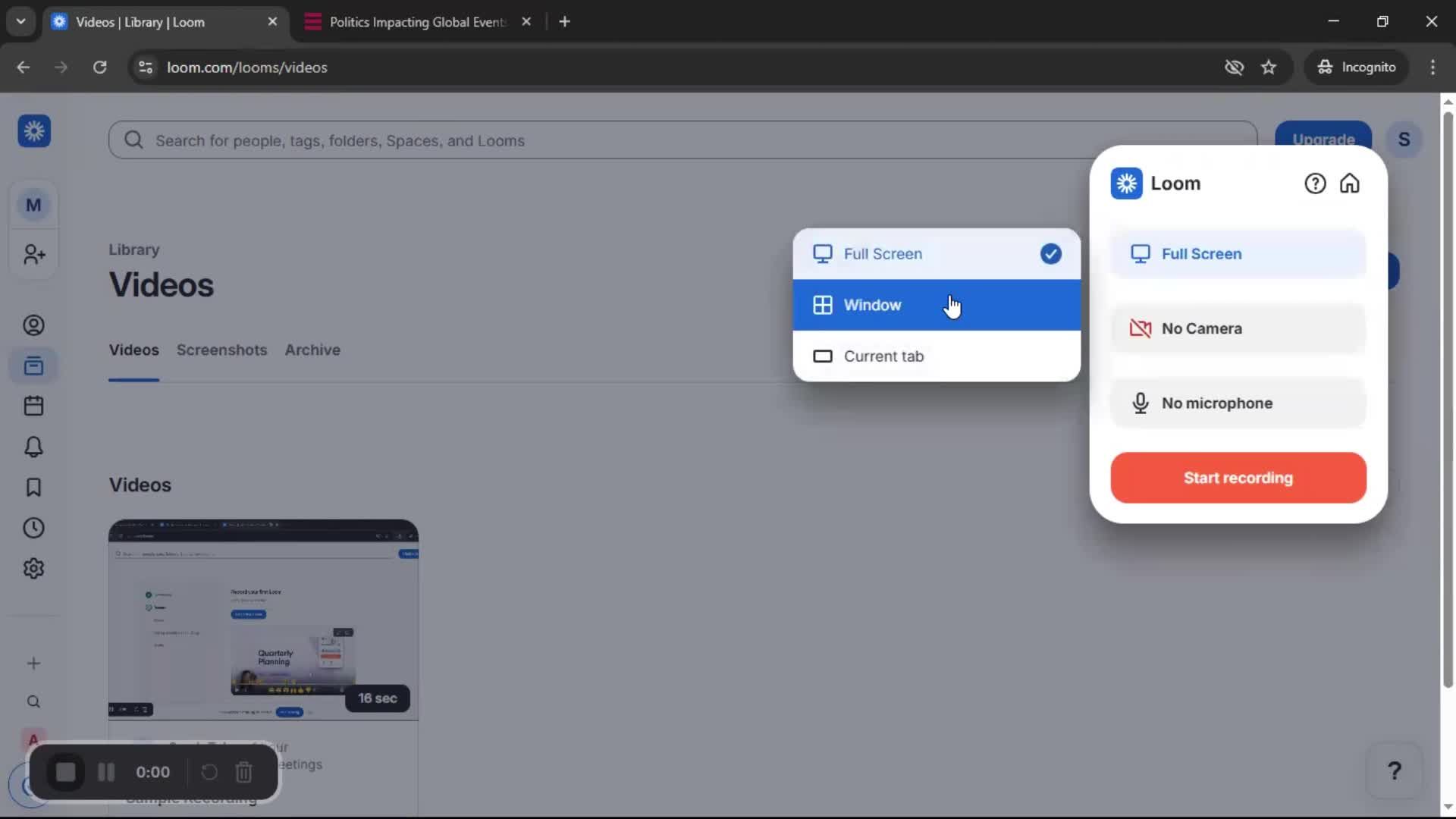Open the Loom extension home icon
The height and width of the screenshot is (819, 1456).
pyautogui.click(x=1350, y=183)
